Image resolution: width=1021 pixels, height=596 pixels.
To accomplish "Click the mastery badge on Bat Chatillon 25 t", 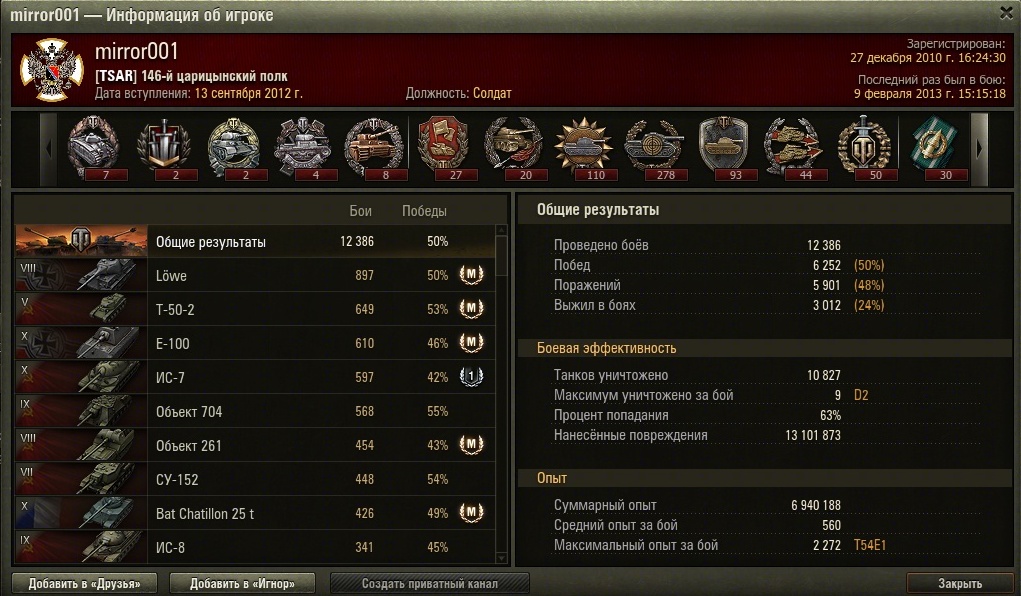I will coord(471,513).
